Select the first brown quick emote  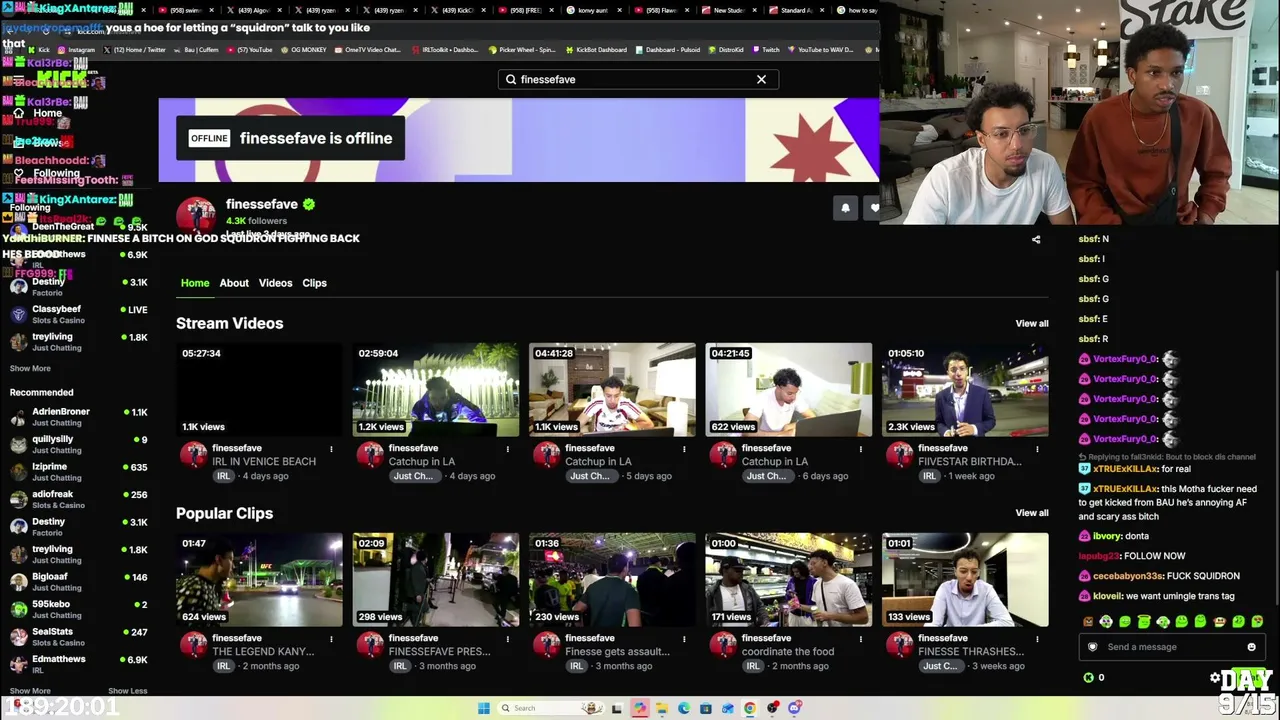click(1088, 622)
